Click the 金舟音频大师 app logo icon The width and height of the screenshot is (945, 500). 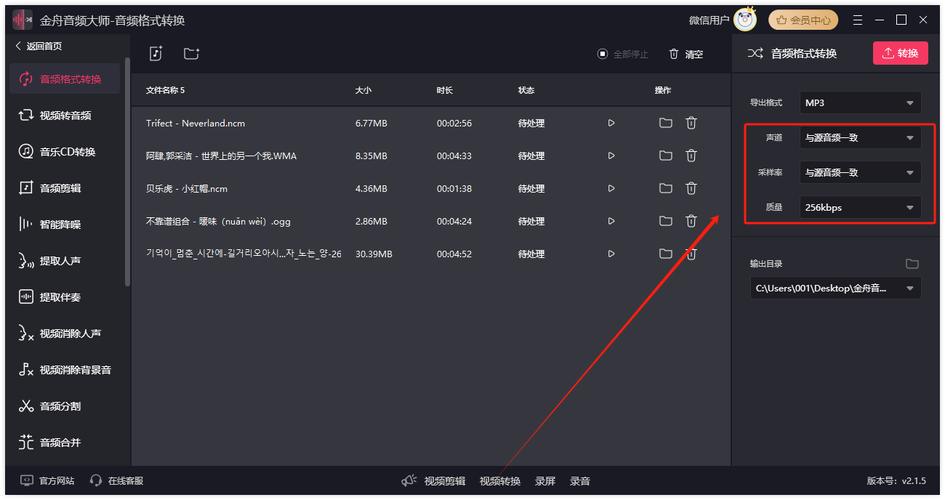[x=22, y=20]
